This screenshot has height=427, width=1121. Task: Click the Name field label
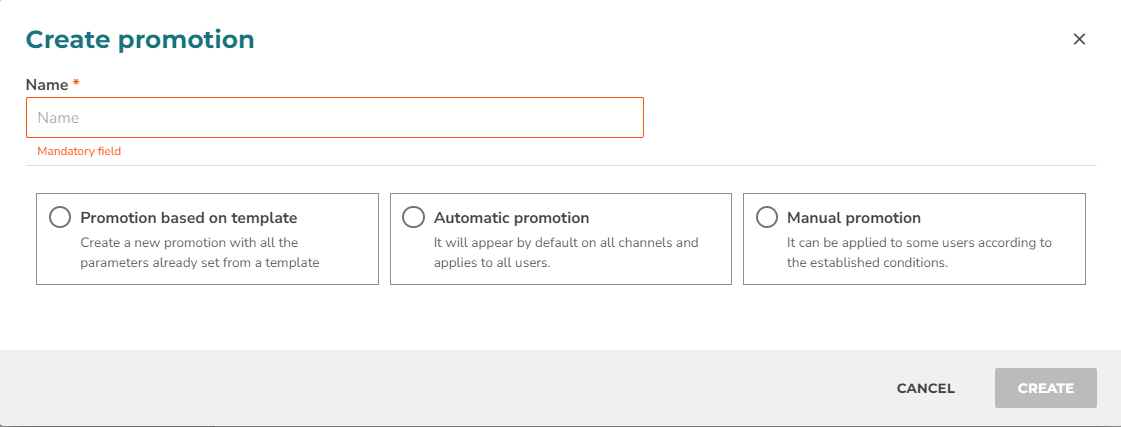(47, 84)
